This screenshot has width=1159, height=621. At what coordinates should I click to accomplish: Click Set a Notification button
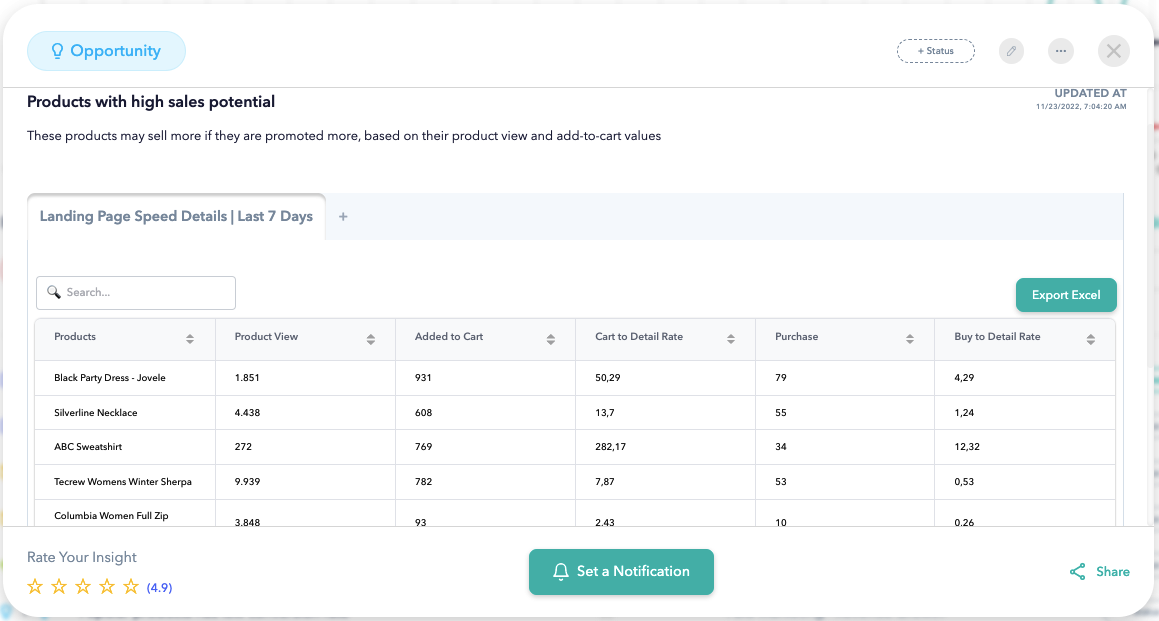[x=621, y=572]
